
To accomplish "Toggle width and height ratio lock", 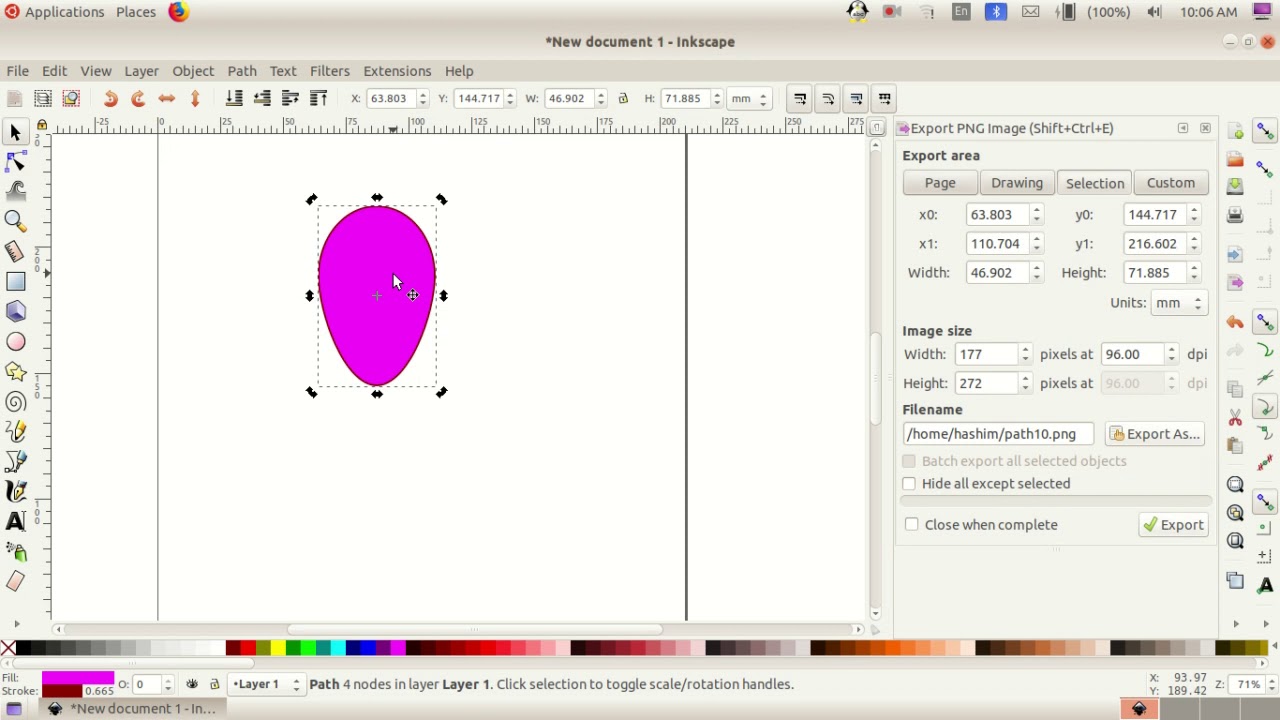I will [623, 98].
